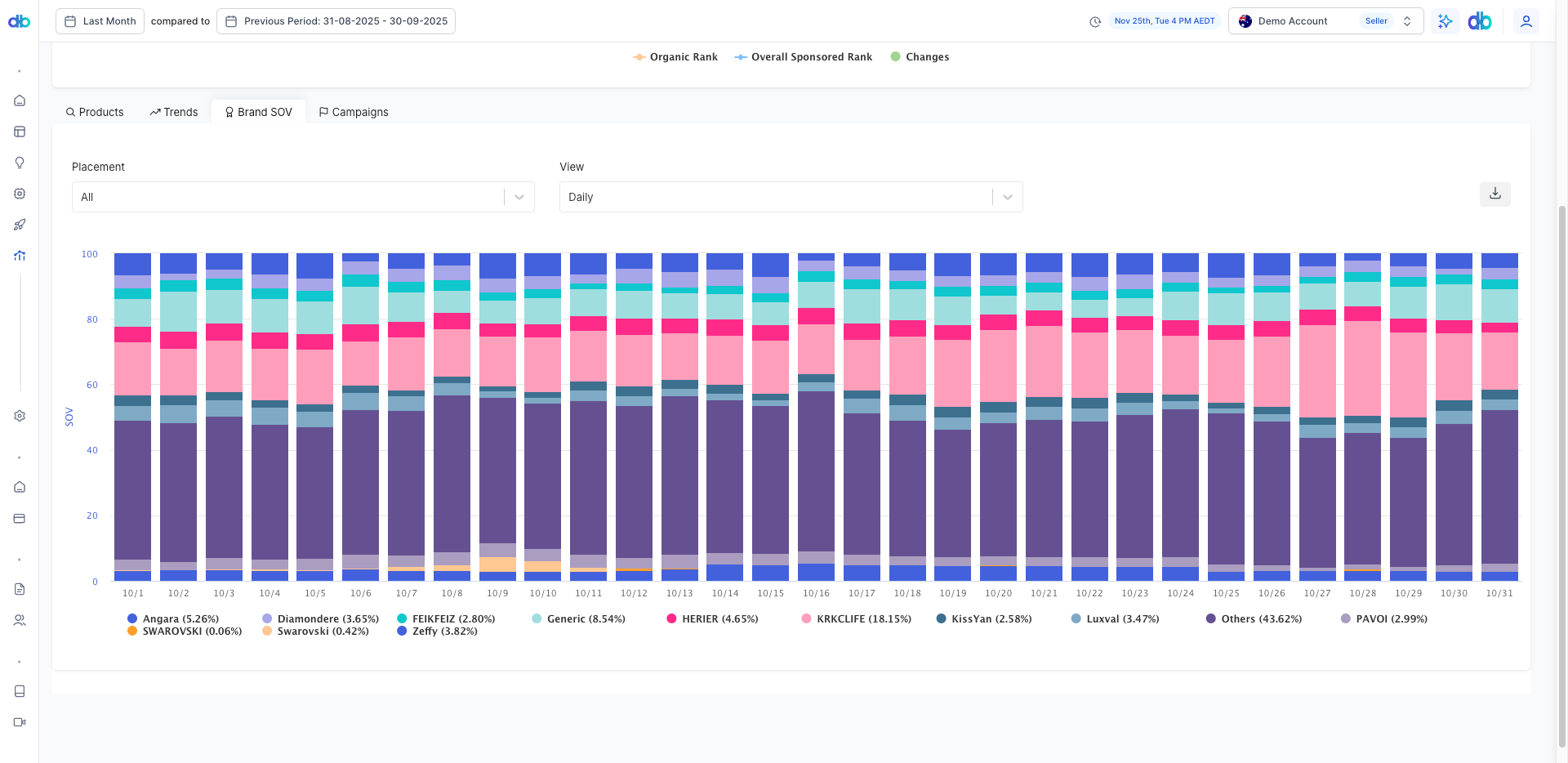Expand the Demo Account selector
Viewport: 1568px width, 763px height.
tap(1325, 21)
